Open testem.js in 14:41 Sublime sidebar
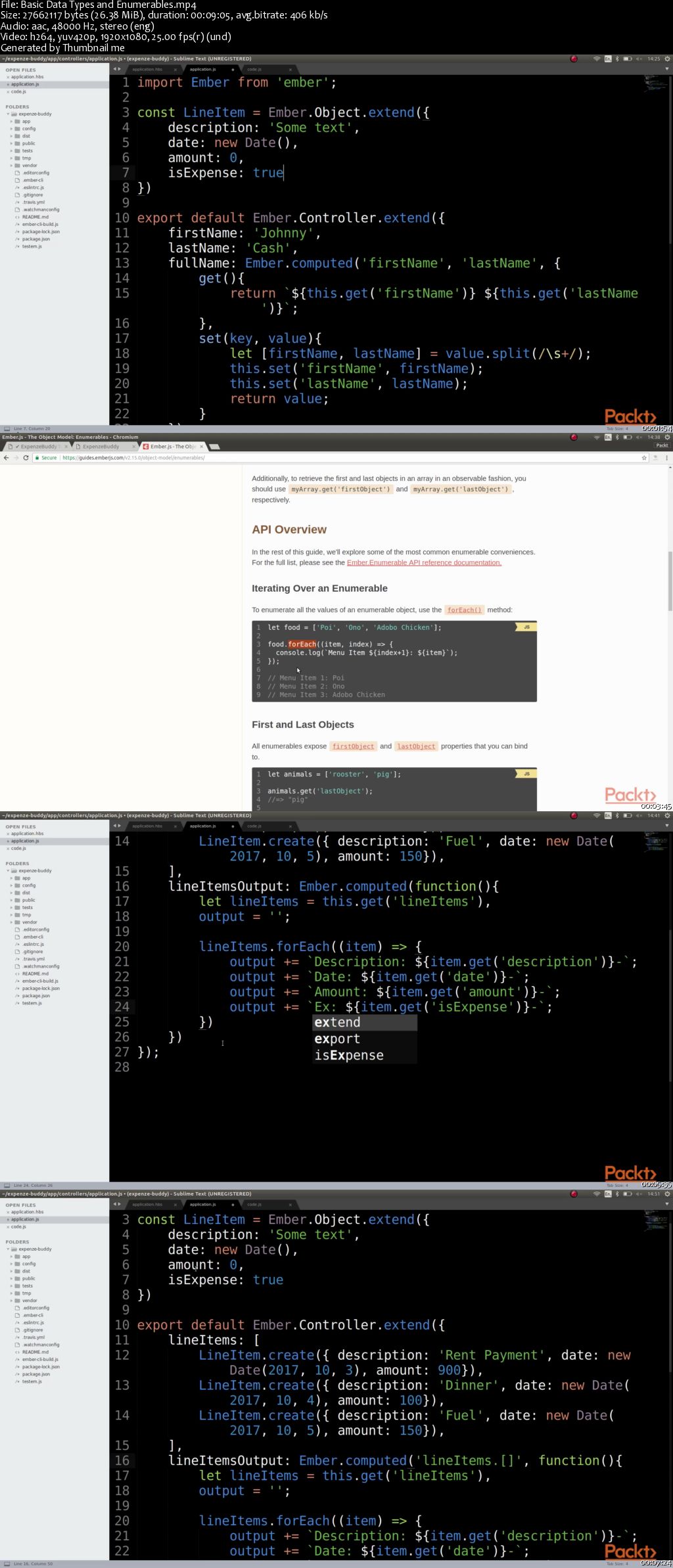The image size is (673, 1568). coord(32,1003)
